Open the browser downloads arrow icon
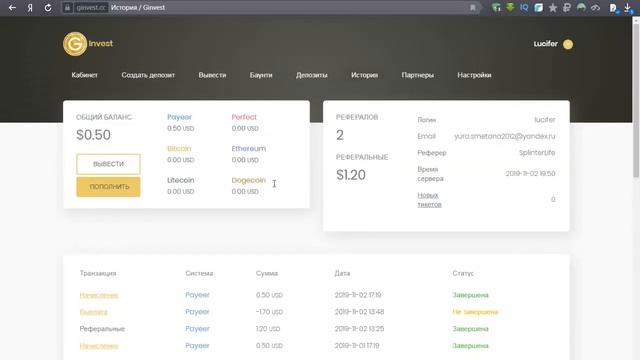This screenshot has width=640, height=360. 628,7
